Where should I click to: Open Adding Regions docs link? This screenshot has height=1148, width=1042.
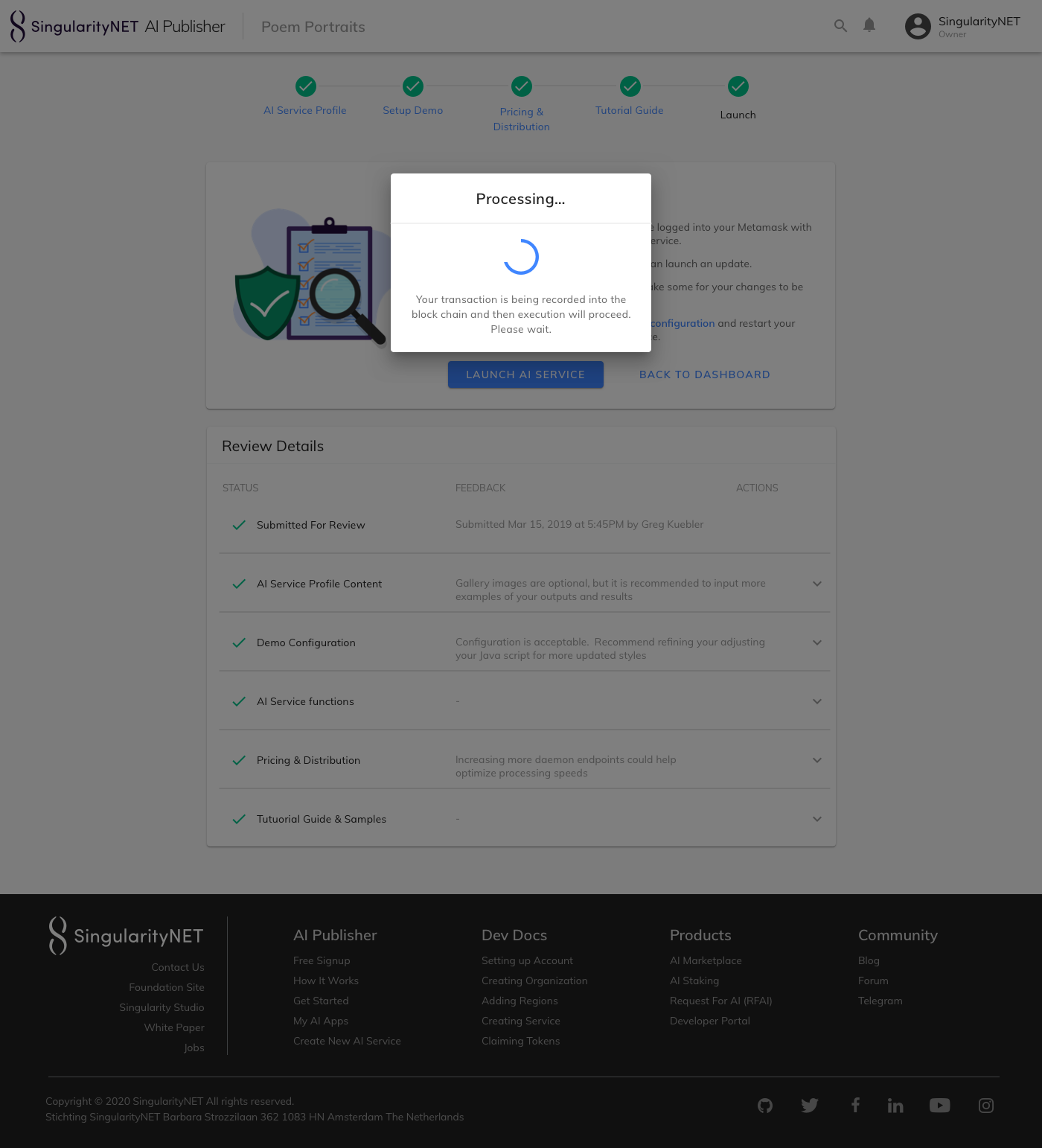(x=520, y=1001)
